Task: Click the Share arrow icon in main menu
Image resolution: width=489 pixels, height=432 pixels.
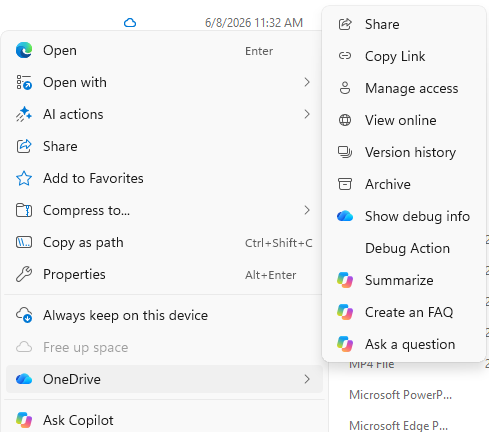Action: 24,146
